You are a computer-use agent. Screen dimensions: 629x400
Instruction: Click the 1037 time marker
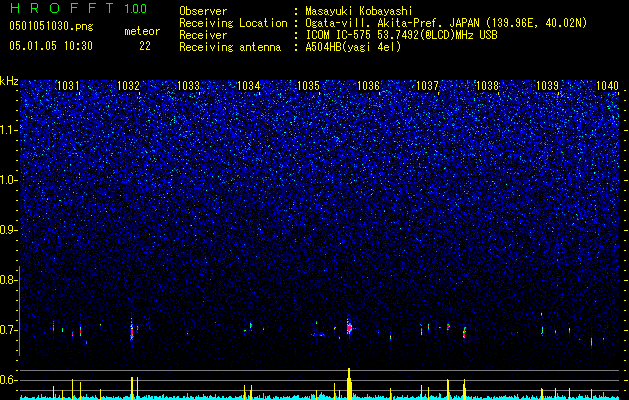427,86
